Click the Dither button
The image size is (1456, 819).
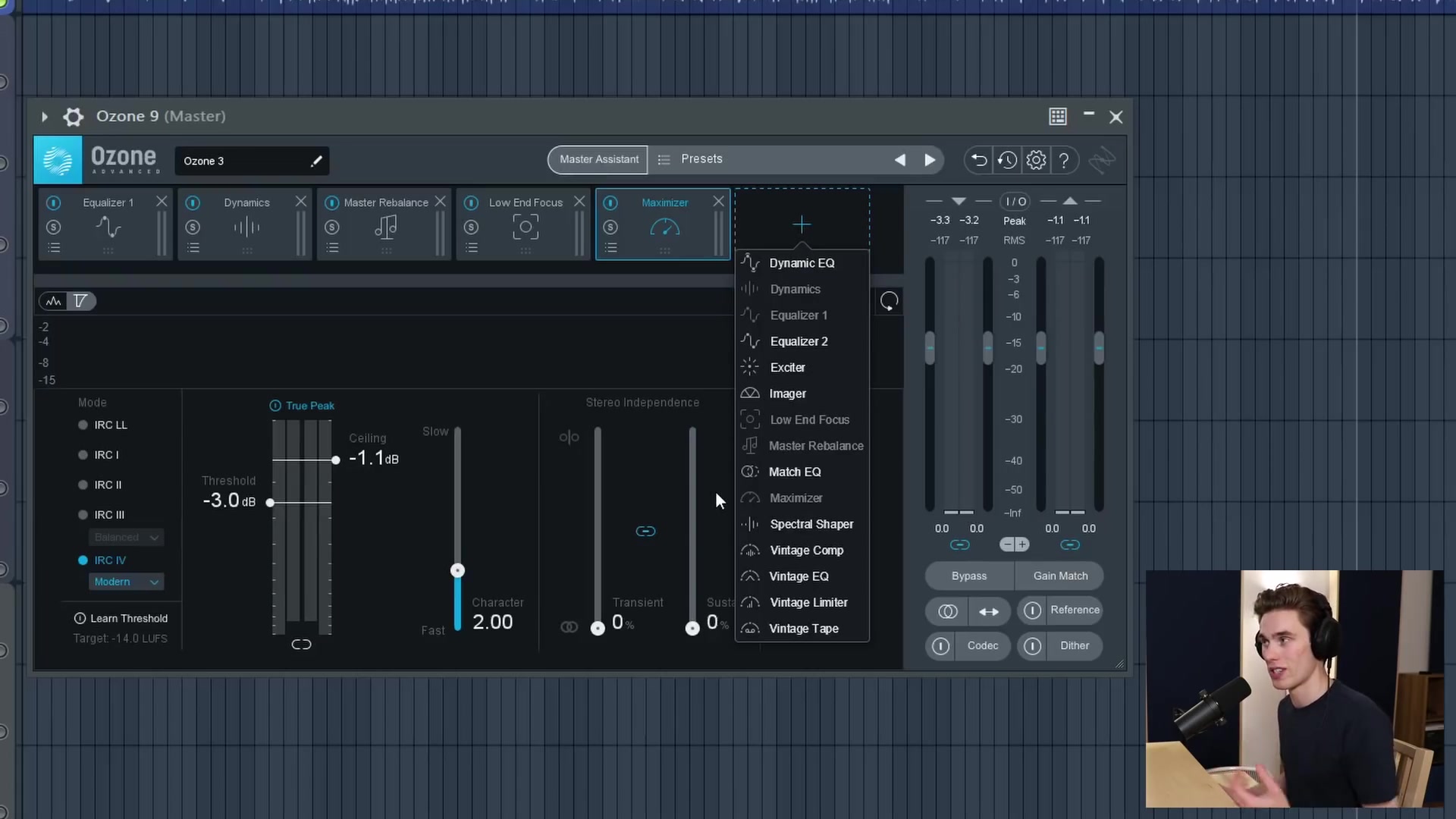click(x=1060, y=646)
